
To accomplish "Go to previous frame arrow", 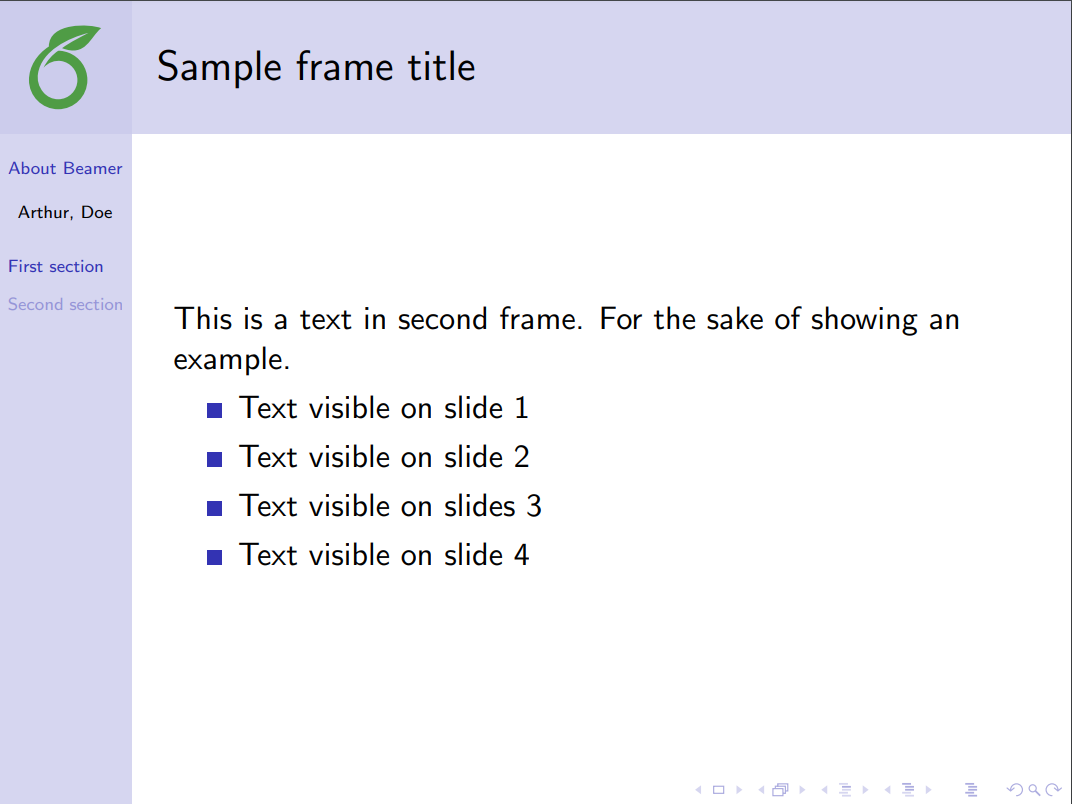I will 761,790.
